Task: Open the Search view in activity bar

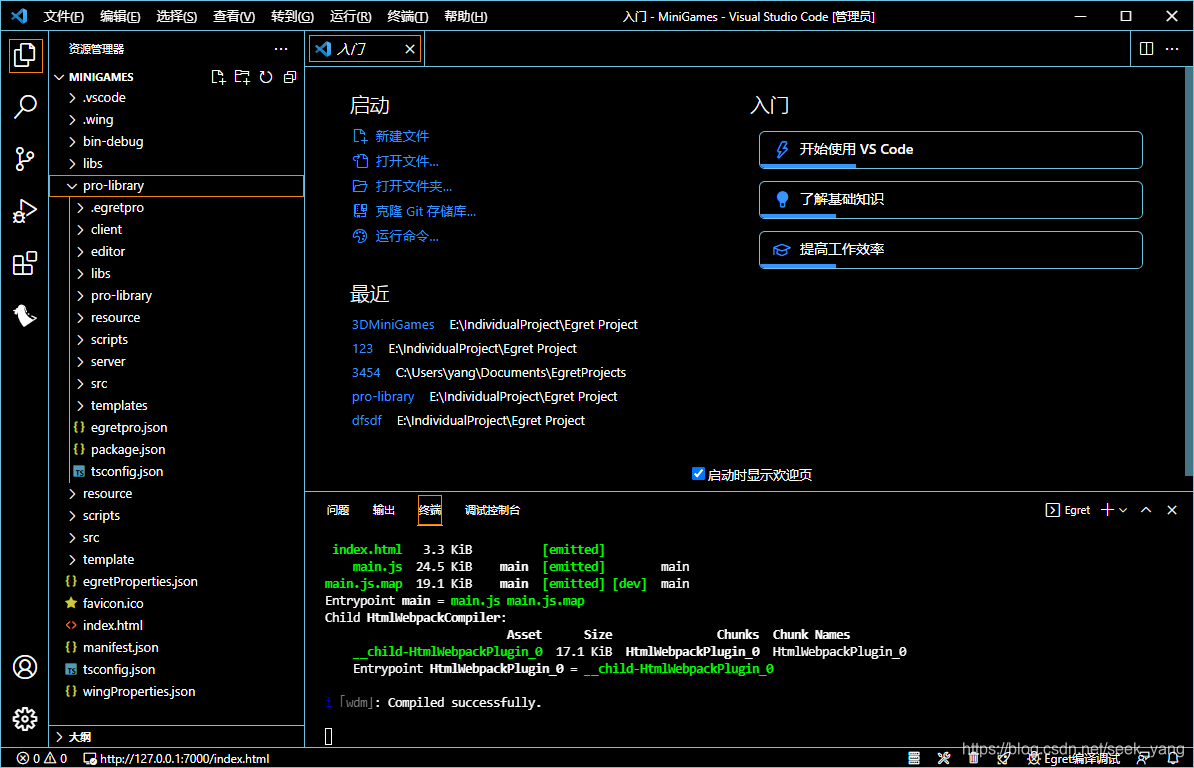Action: (25, 107)
